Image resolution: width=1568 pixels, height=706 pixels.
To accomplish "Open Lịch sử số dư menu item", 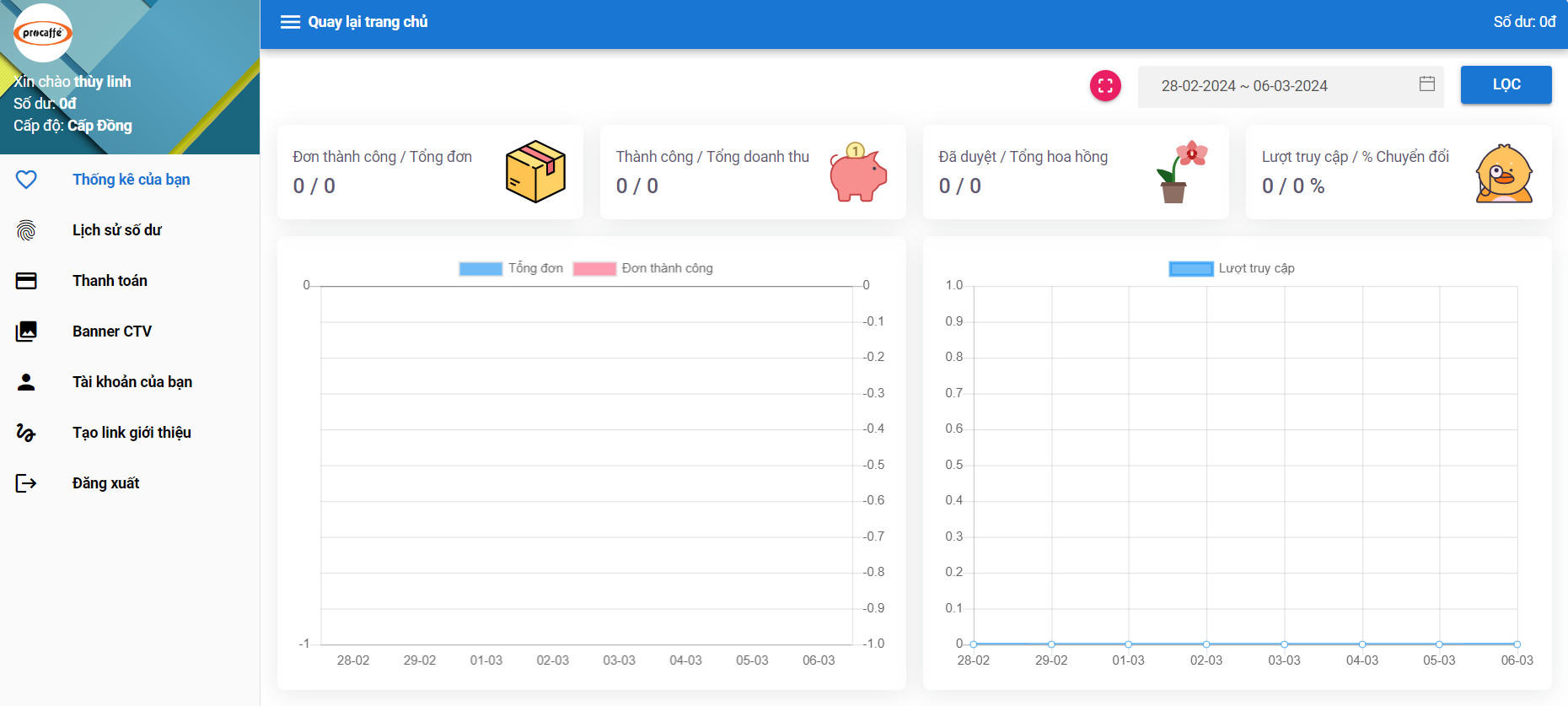I will [x=116, y=230].
